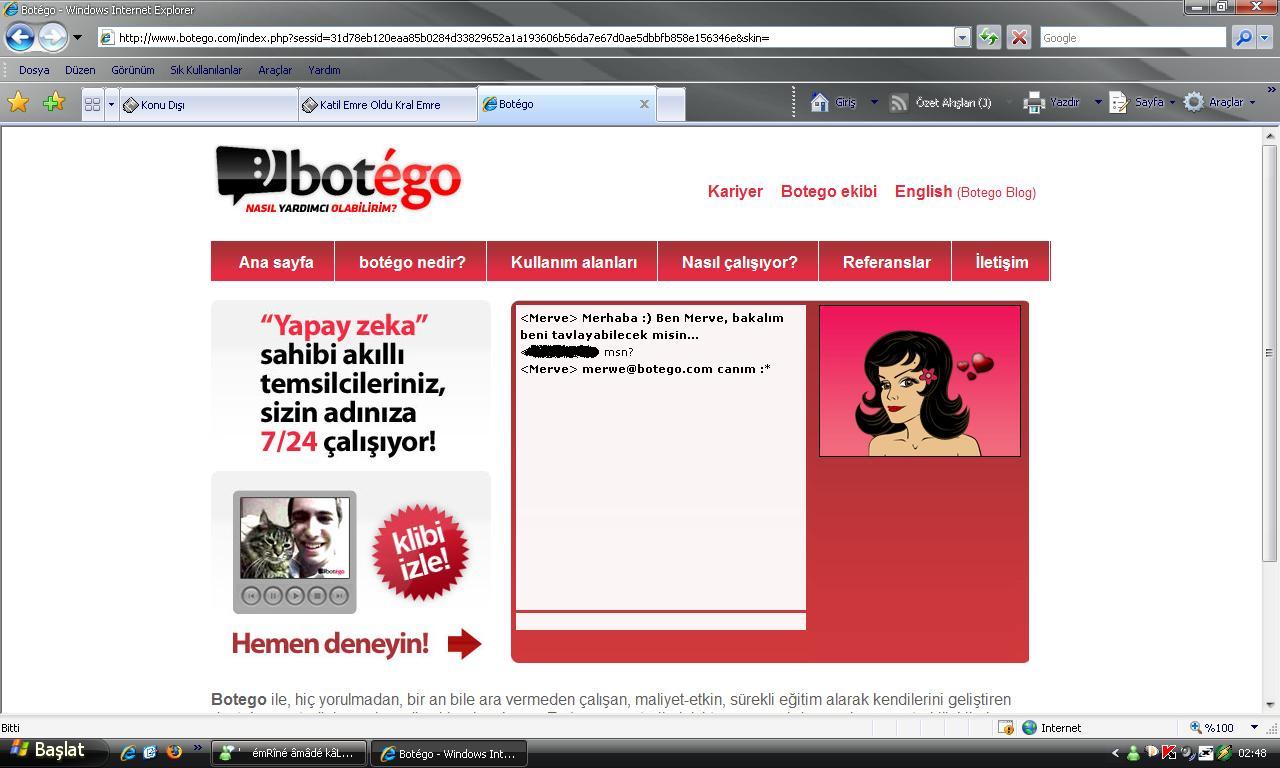Screen dimensions: 1280x768
Task: Click the chat message input field
Action: (x=661, y=622)
